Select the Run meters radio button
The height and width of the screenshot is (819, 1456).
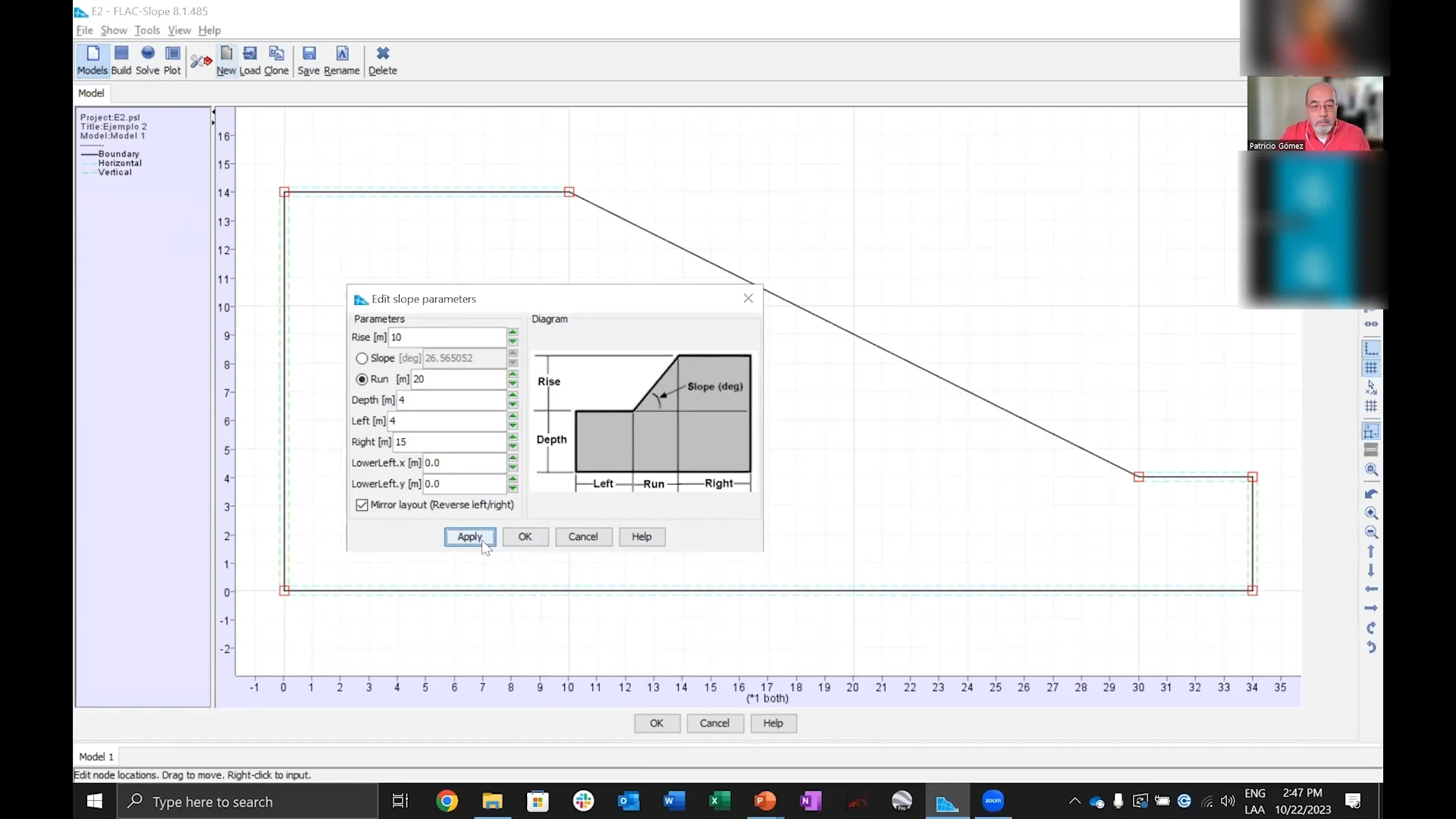point(362,379)
